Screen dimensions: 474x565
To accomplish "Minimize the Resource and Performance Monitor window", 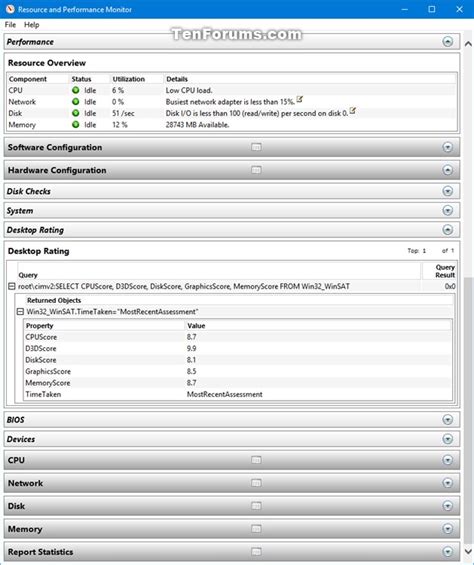I will (x=405, y=9).
